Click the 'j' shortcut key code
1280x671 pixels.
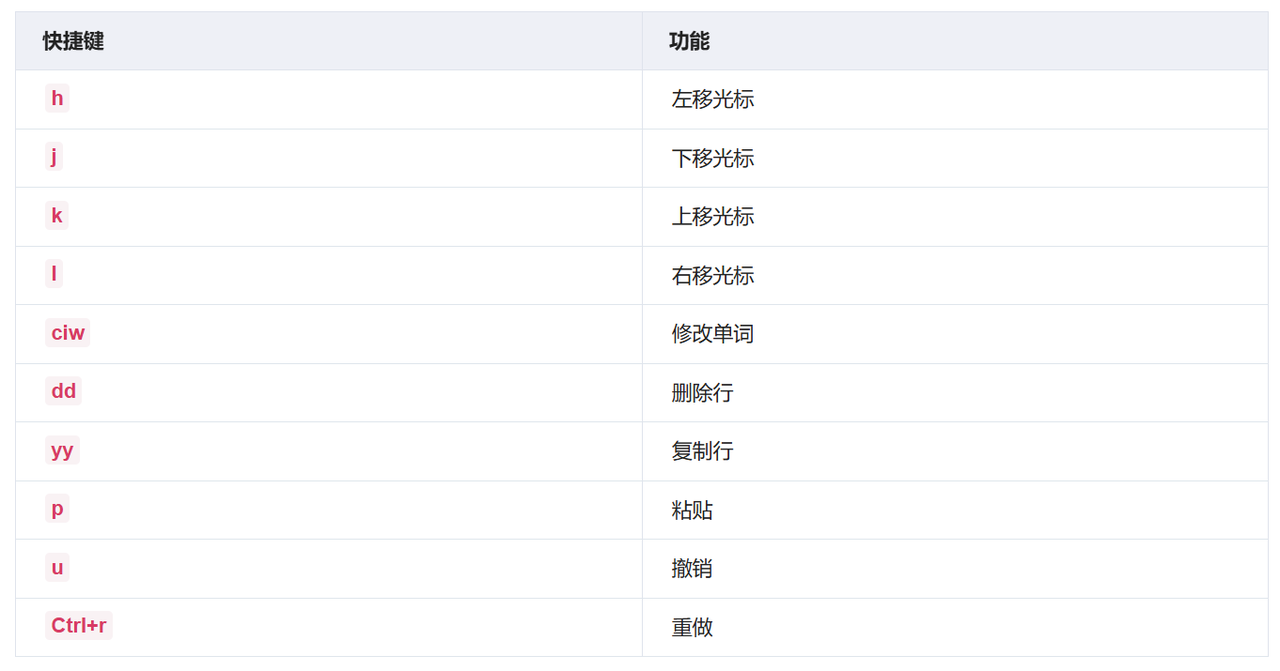54,157
